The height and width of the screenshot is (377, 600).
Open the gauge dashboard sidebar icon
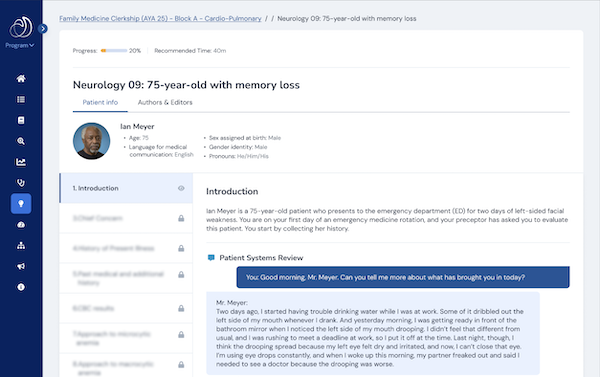(21, 225)
